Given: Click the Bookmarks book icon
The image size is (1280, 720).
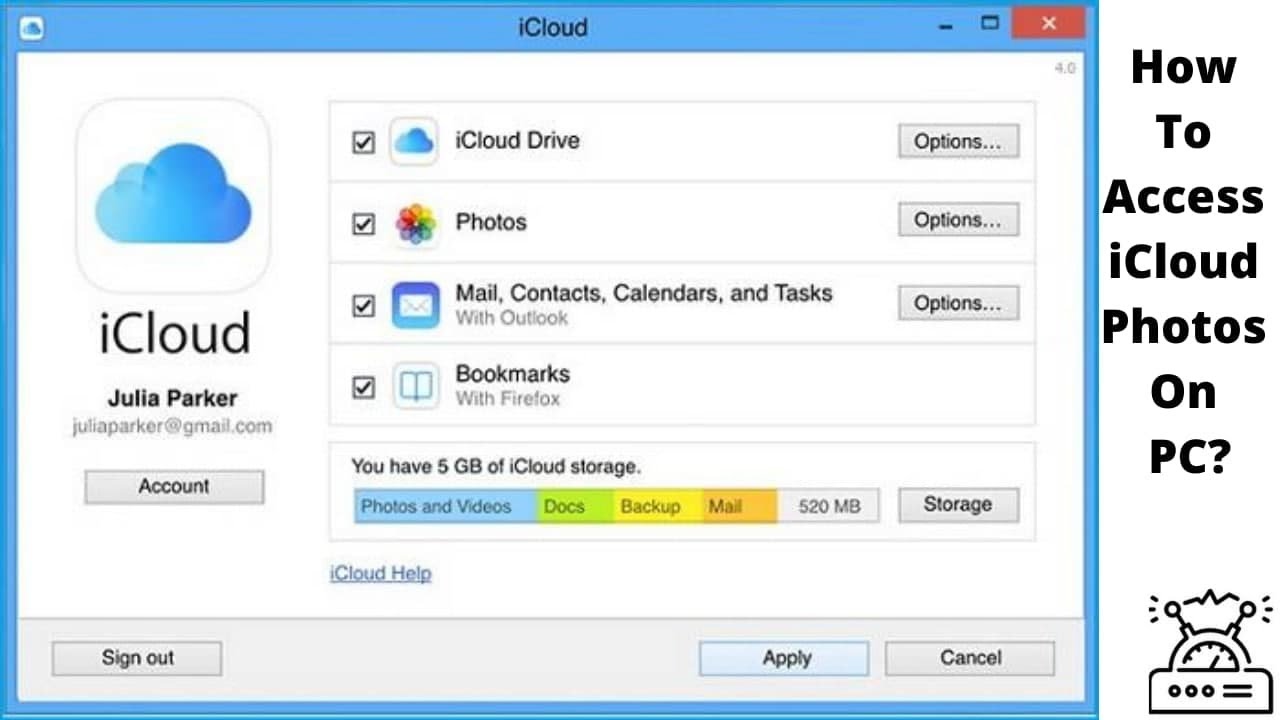Looking at the screenshot, I should point(415,386).
